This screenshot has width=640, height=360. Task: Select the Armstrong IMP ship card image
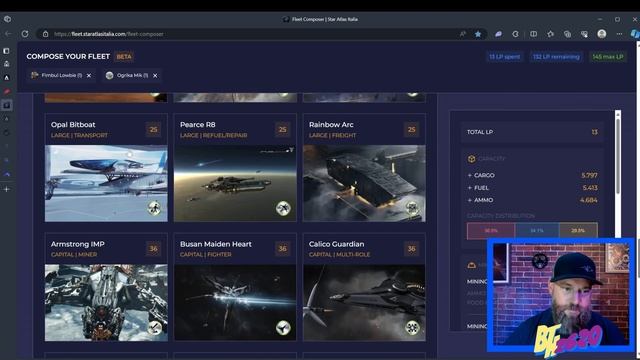(106, 302)
